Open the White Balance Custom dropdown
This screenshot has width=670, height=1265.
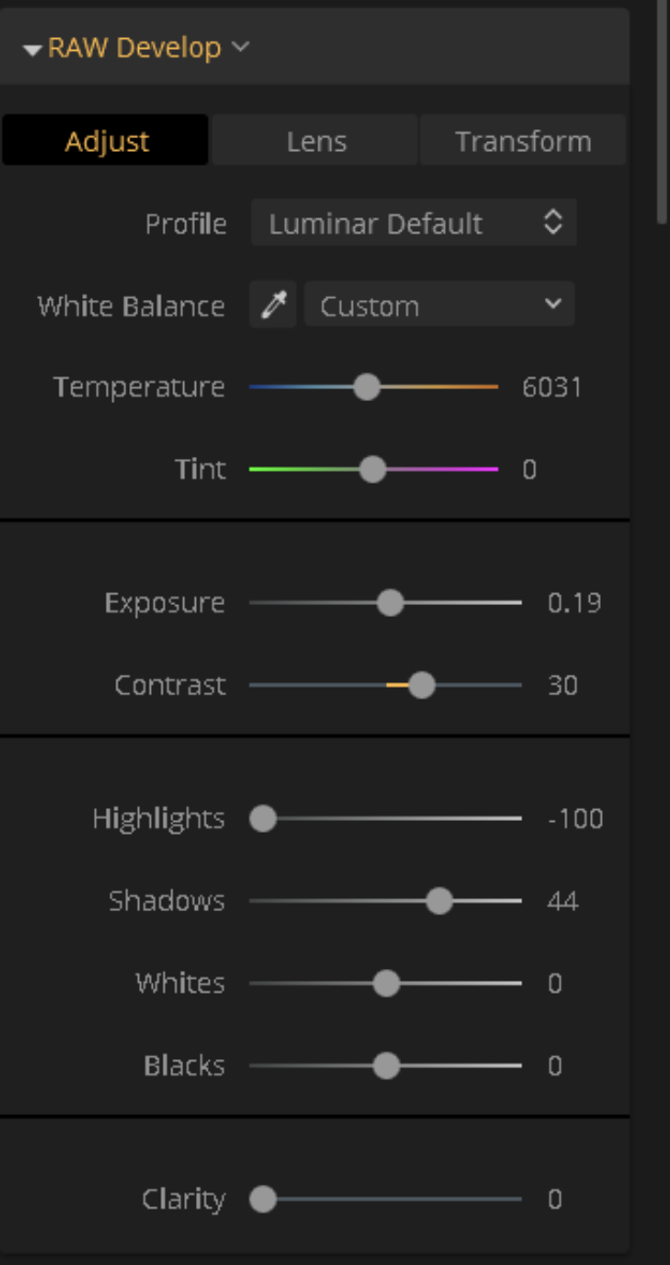(439, 305)
